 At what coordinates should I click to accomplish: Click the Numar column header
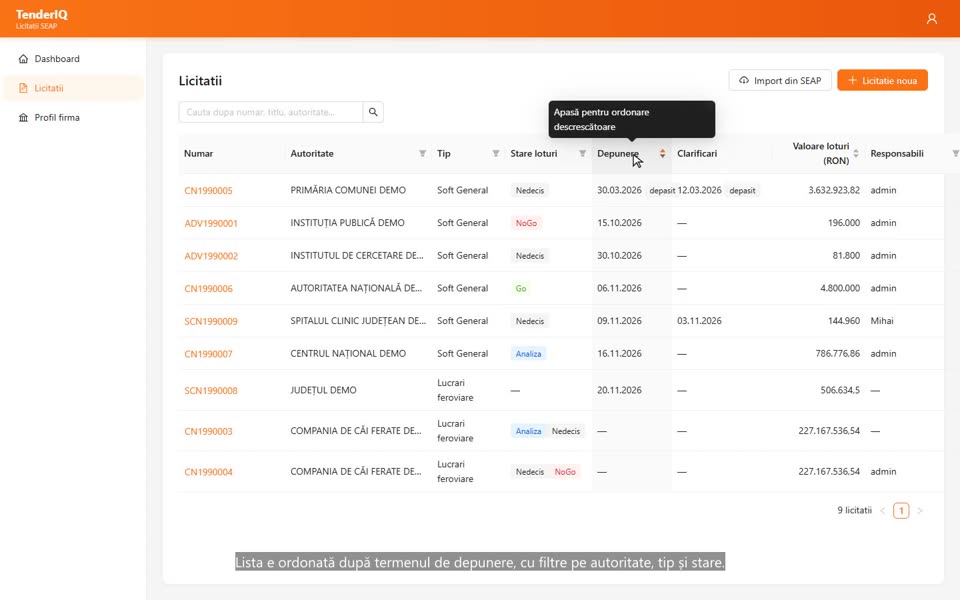(198, 154)
